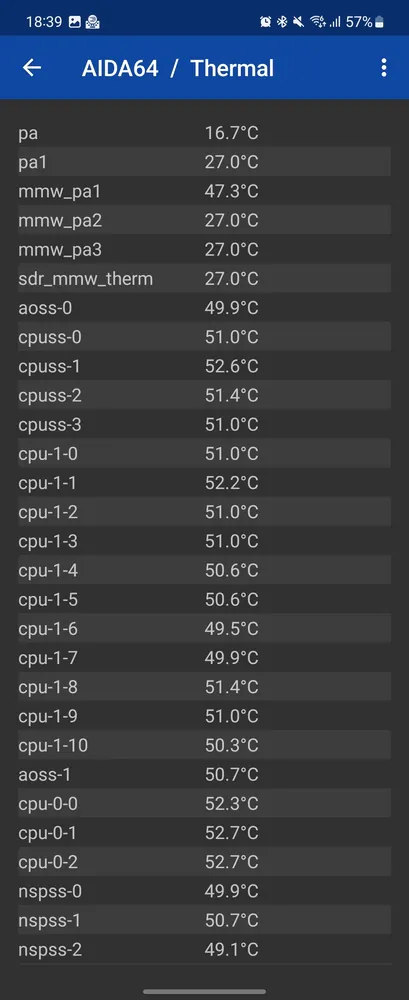Select the mmw_pa1 sensor row
The width and height of the screenshot is (409, 1000).
coord(204,191)
